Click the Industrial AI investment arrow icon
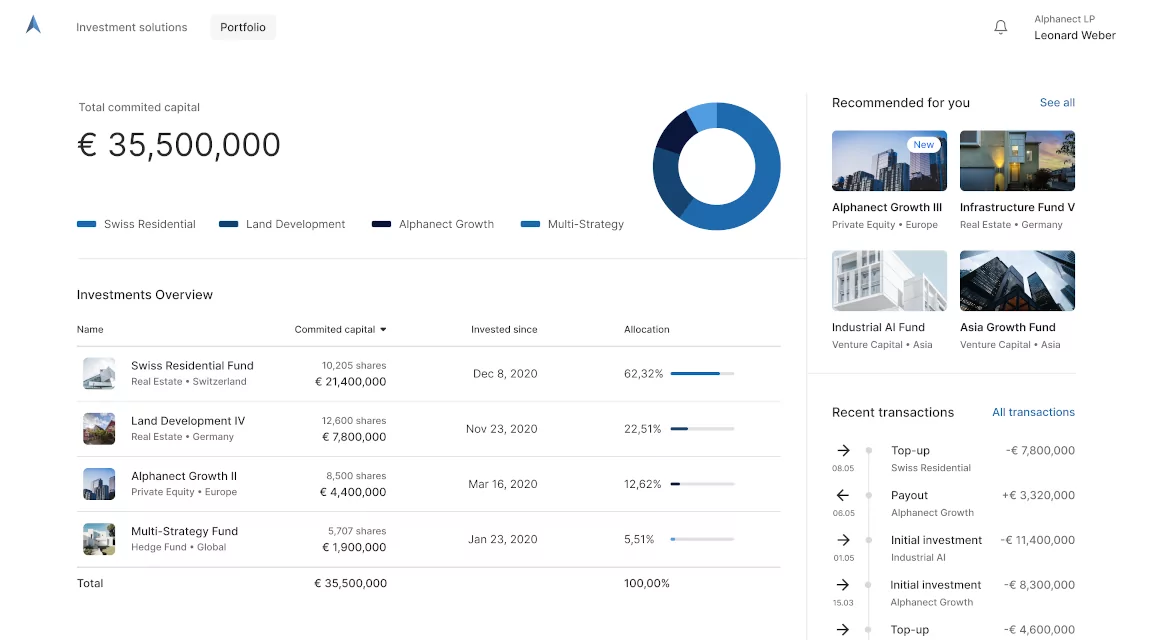Screen dimensions: 1152x640 click(x=843, y=540)
